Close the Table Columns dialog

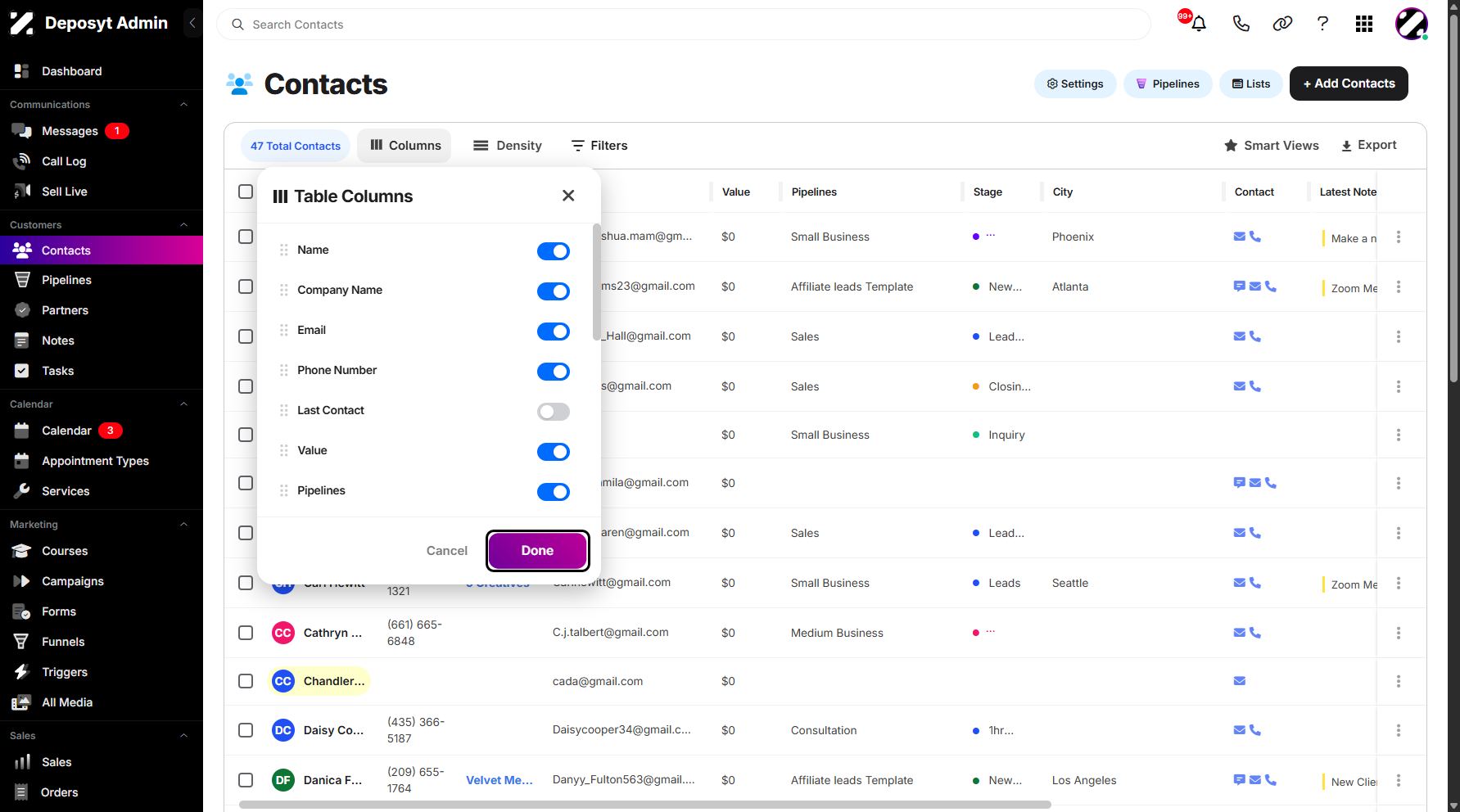point(568,196)
